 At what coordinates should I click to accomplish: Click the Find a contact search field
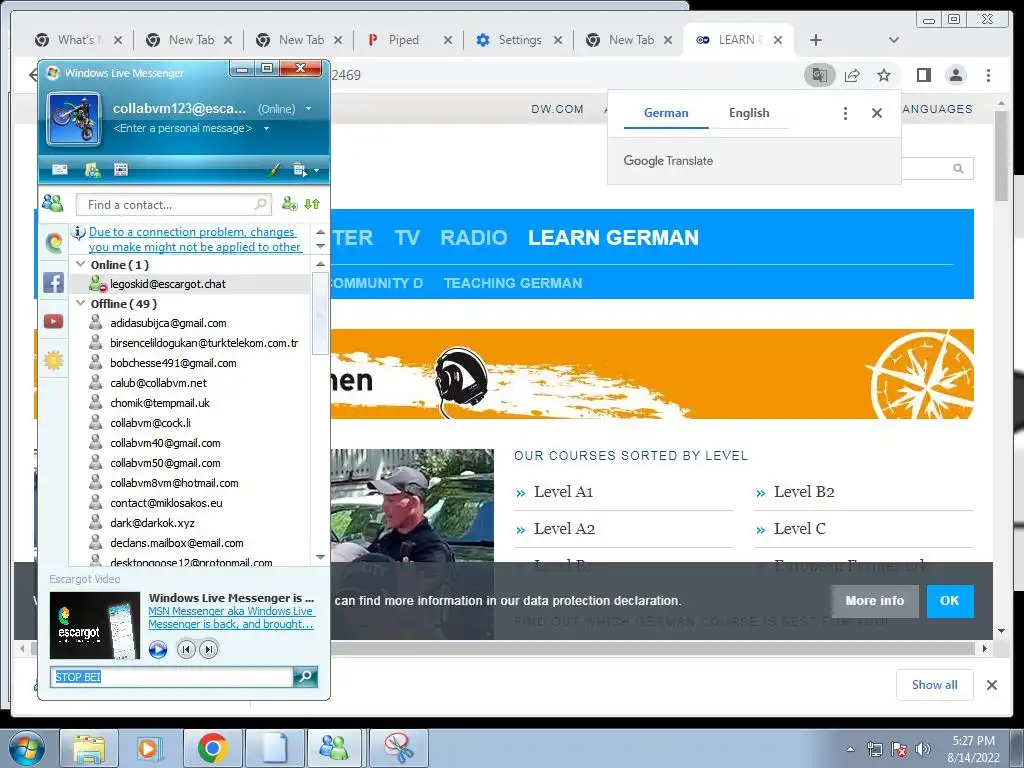coord(173,204)
